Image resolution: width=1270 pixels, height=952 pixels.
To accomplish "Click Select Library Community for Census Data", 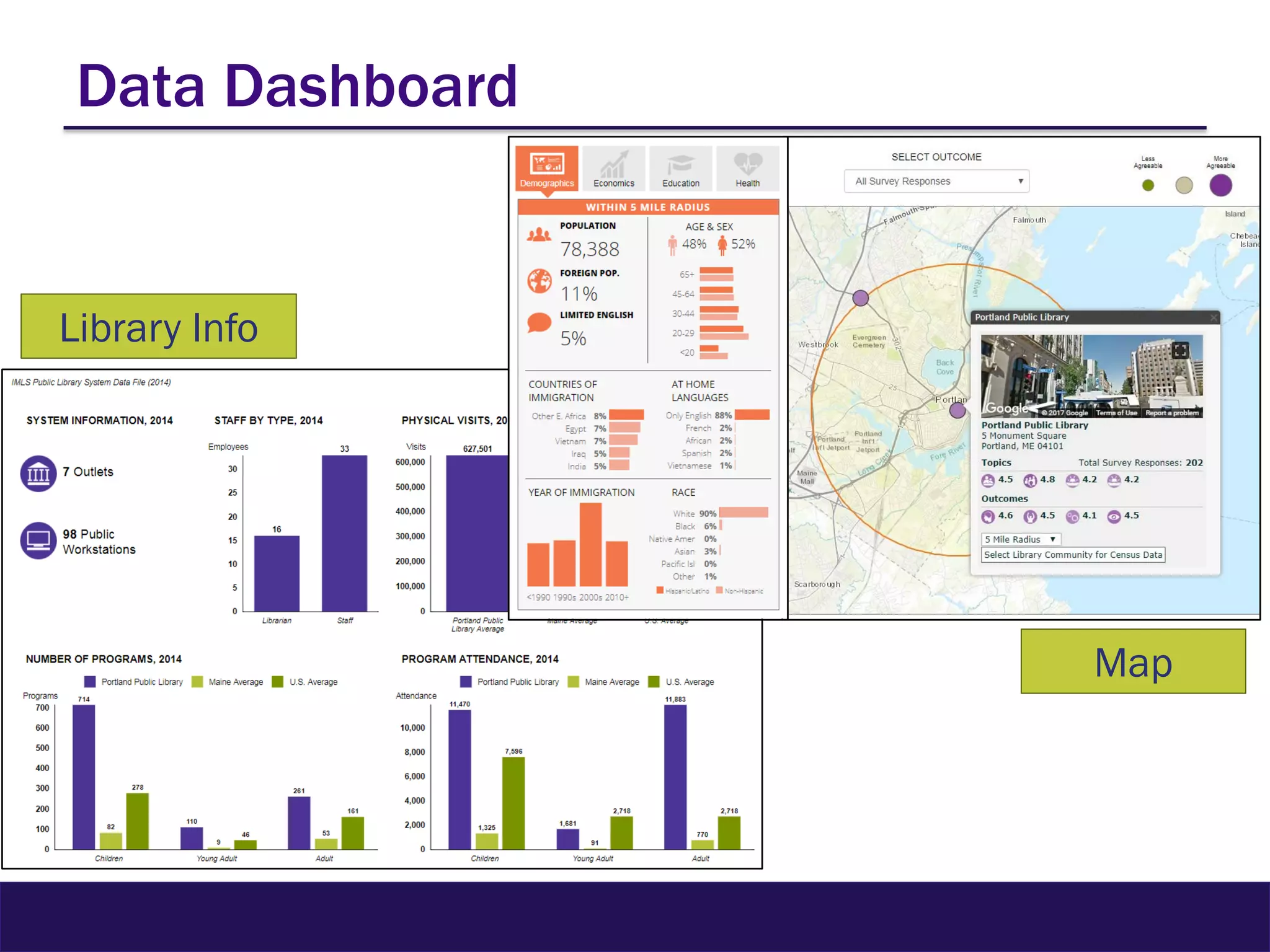I will (x=1073, y=555).
